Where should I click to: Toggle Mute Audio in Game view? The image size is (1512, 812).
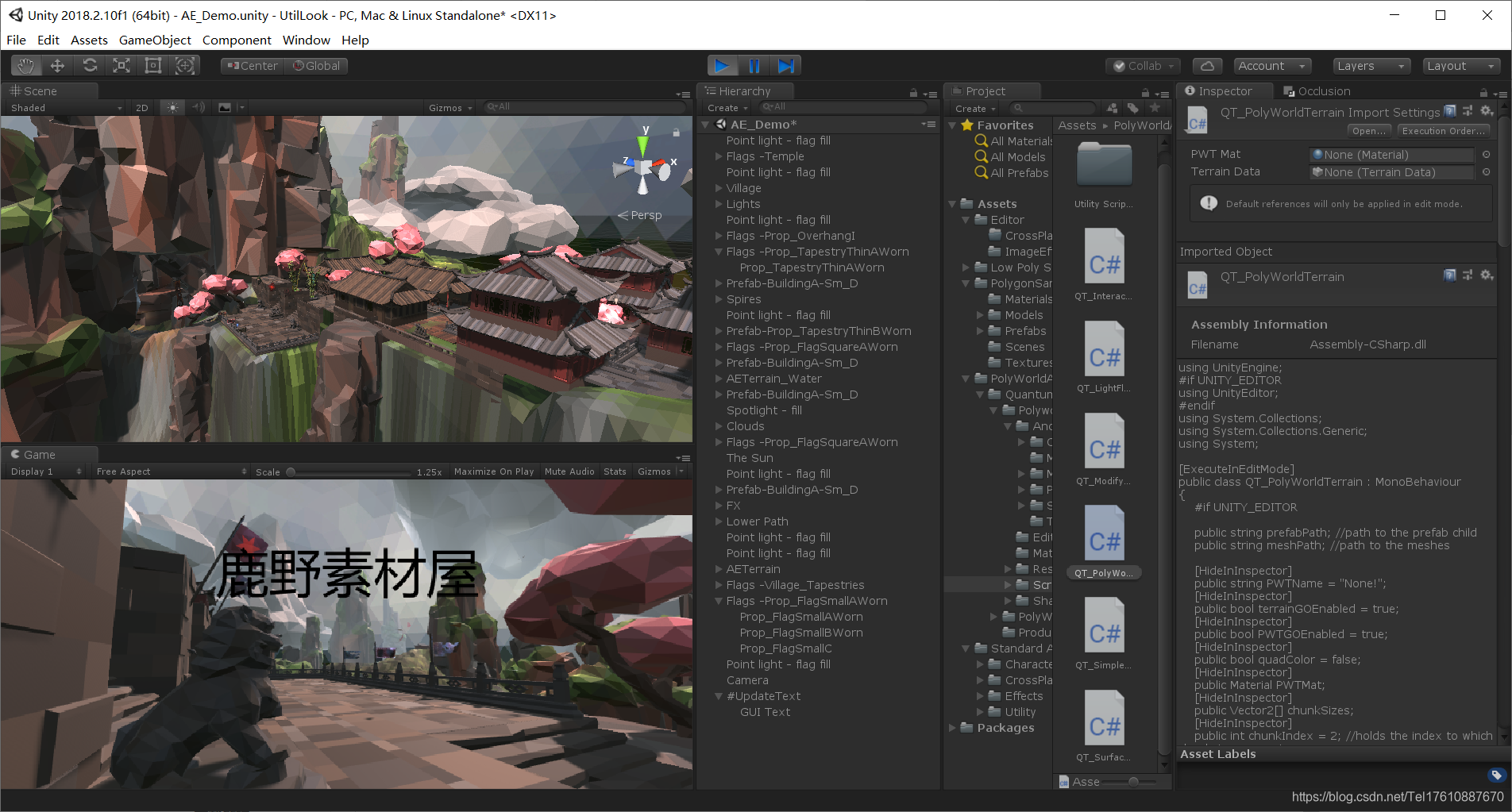click(569, 471)
